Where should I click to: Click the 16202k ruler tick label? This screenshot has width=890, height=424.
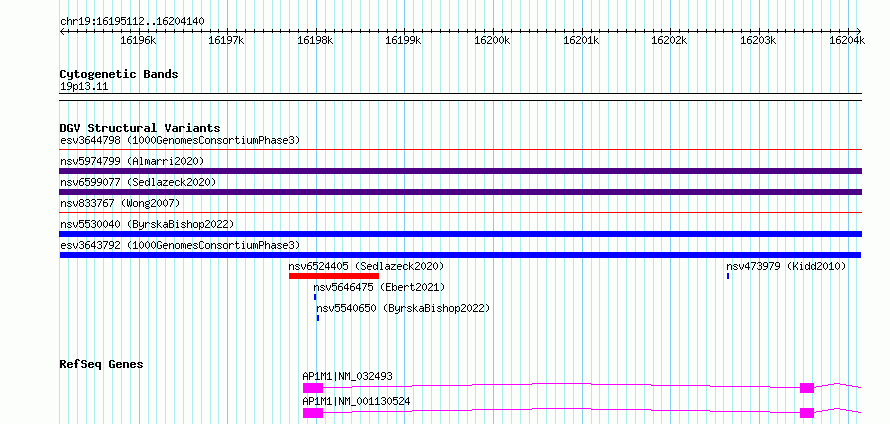click(669, 40)
